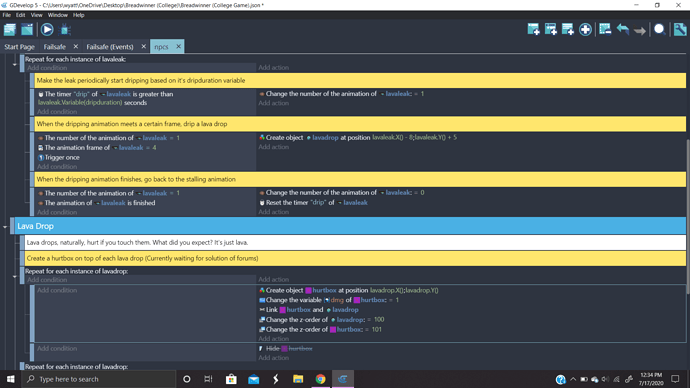This screenshot has width=690, height=388.
Task: Search in events with magnifier
Action: tap(659, 29)
